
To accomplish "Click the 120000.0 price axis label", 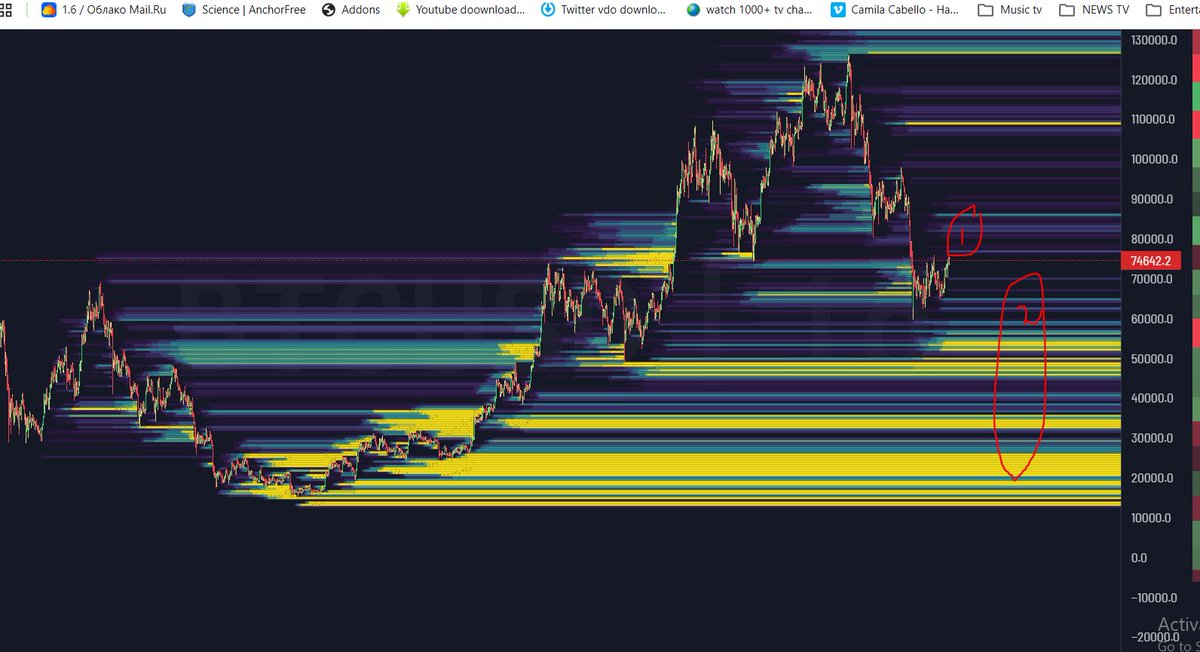I will pyautogui.click(x=1154, y=80).
